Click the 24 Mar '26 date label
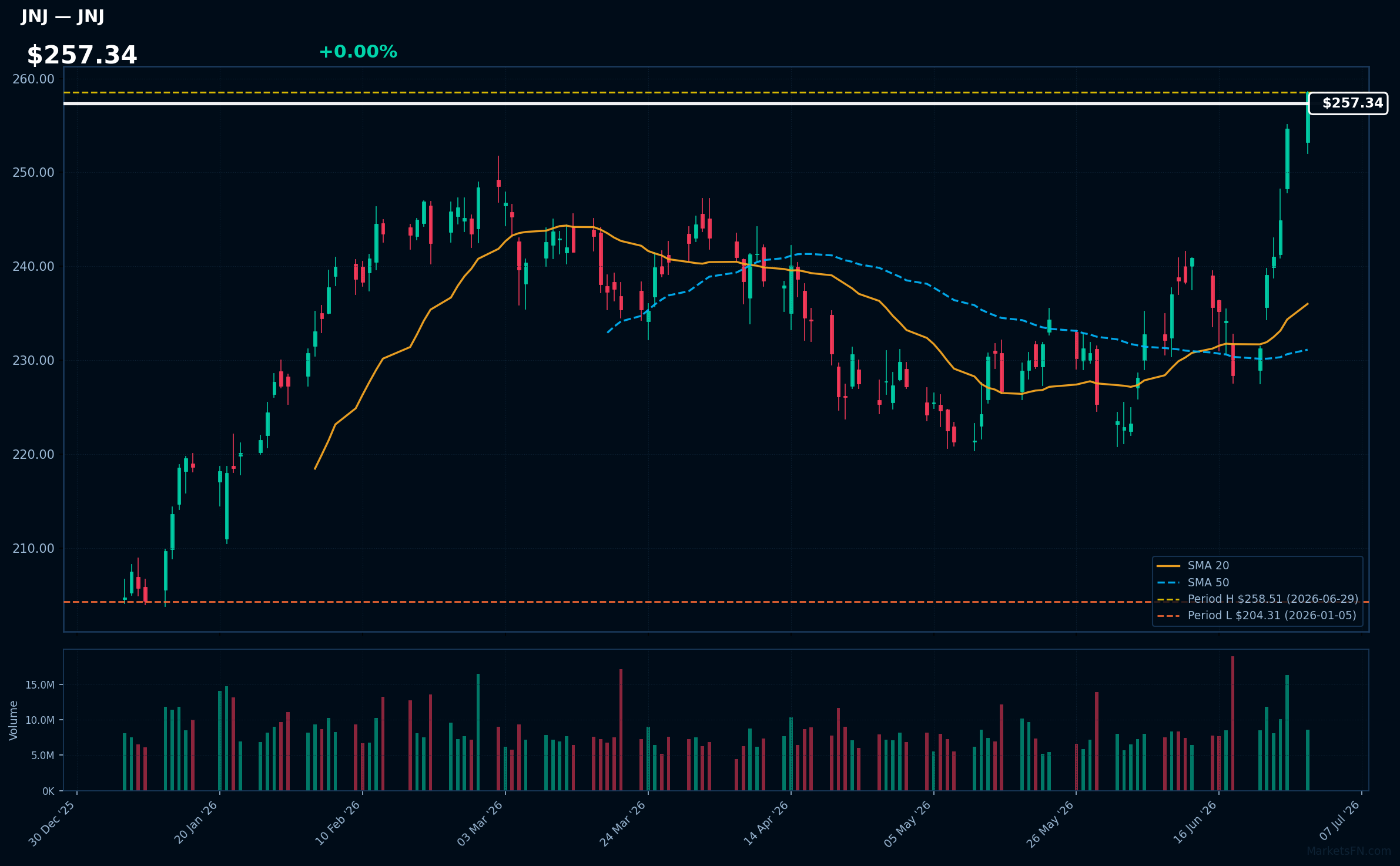Image resolution: width=1400 pixels, height=866 pixels. (x=623, y=824)
